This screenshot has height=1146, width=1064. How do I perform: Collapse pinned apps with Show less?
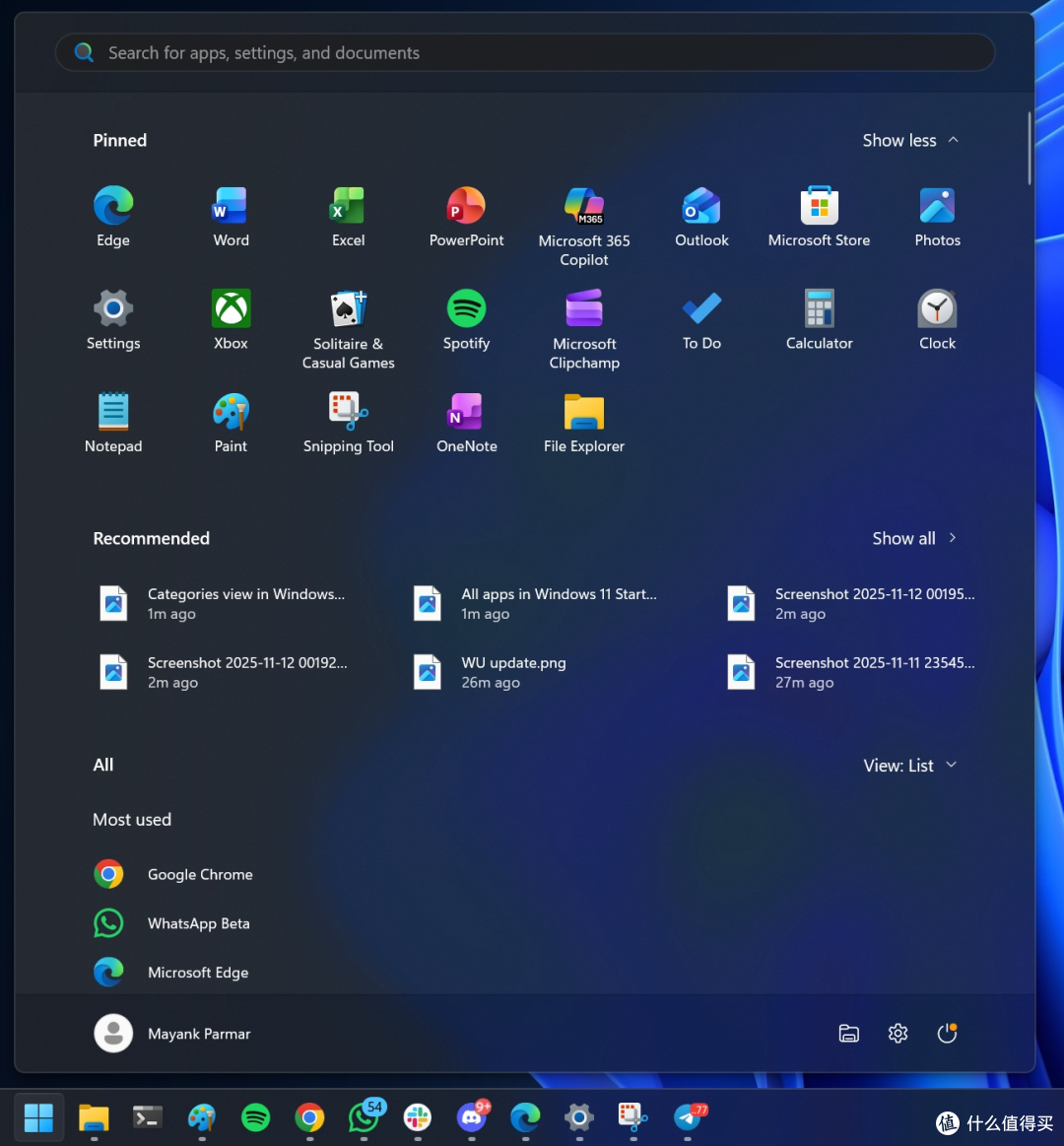(x=910, y=140)
